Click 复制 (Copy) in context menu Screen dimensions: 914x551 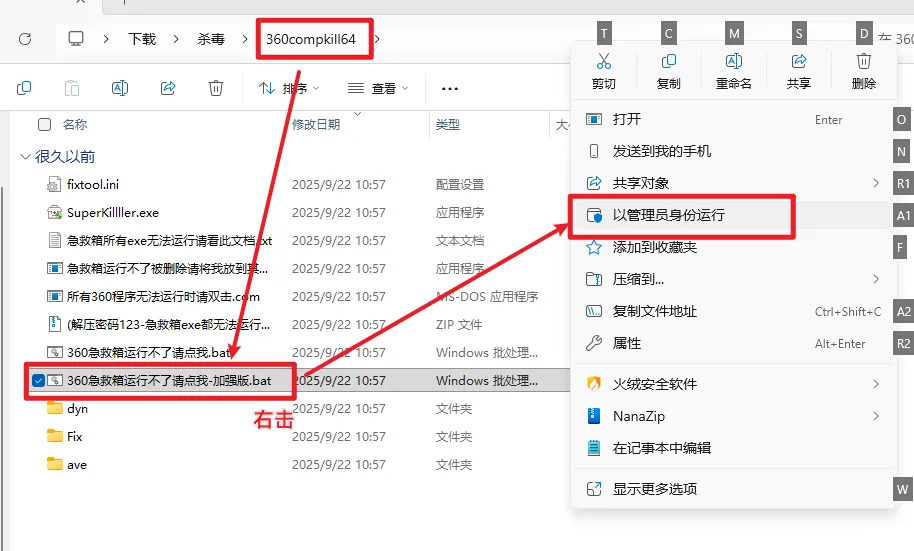669,71
